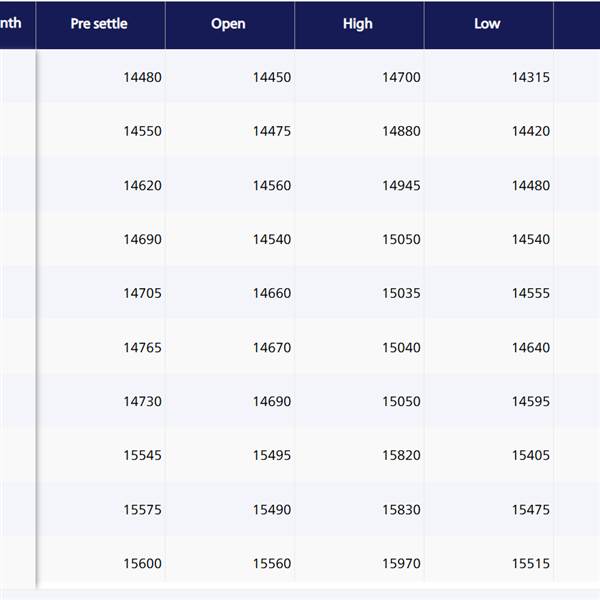This screenshot has height=600, width=600.
Task: Select Pre settle value 14480
Action: point(142,77)
